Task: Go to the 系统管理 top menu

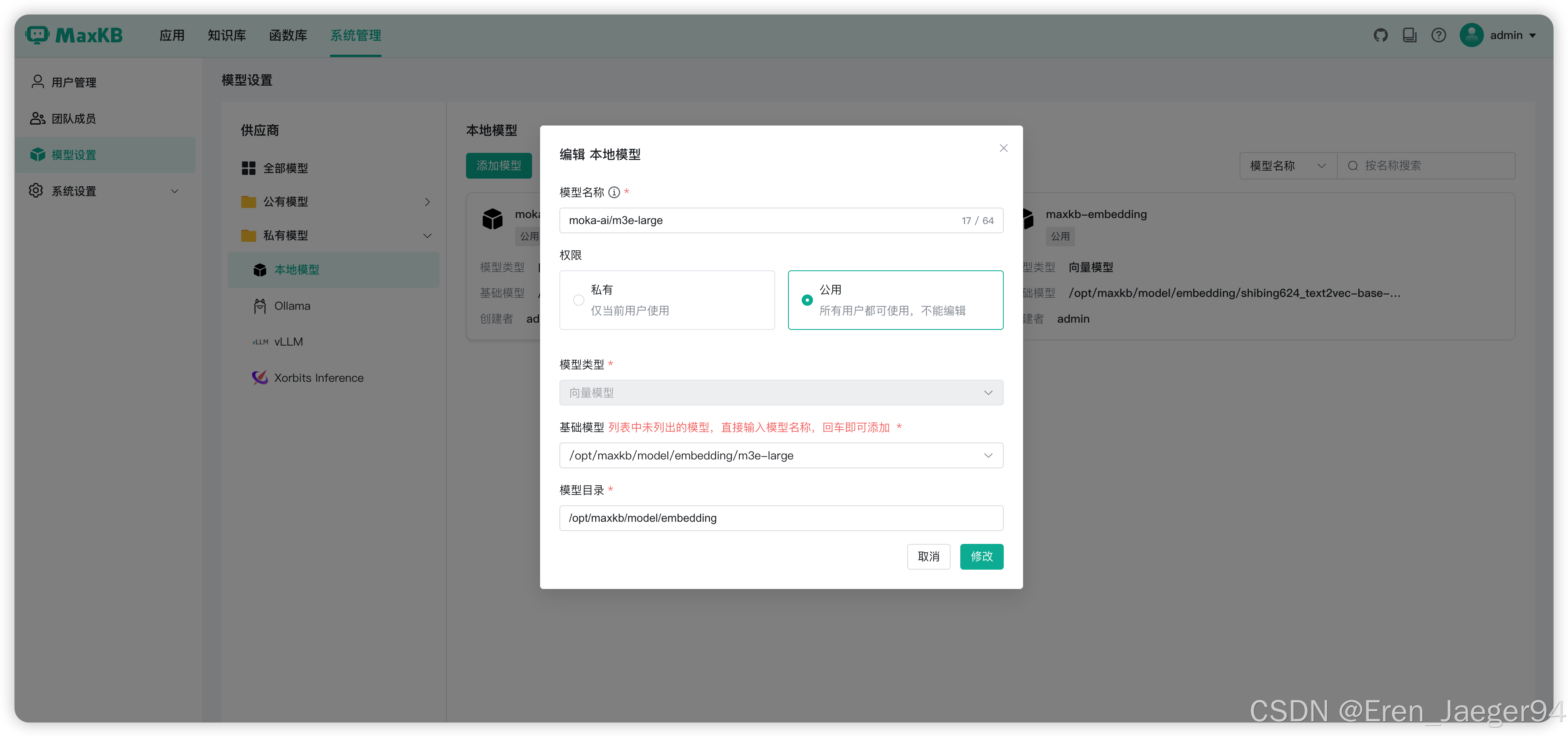Action: pos(355,35)
